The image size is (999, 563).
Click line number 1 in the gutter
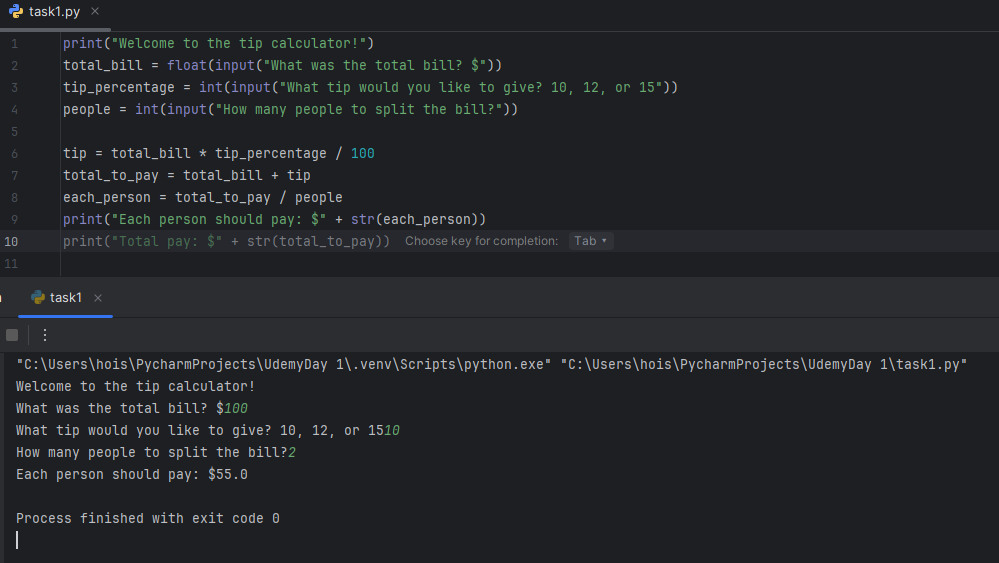(x=14, y=44)
